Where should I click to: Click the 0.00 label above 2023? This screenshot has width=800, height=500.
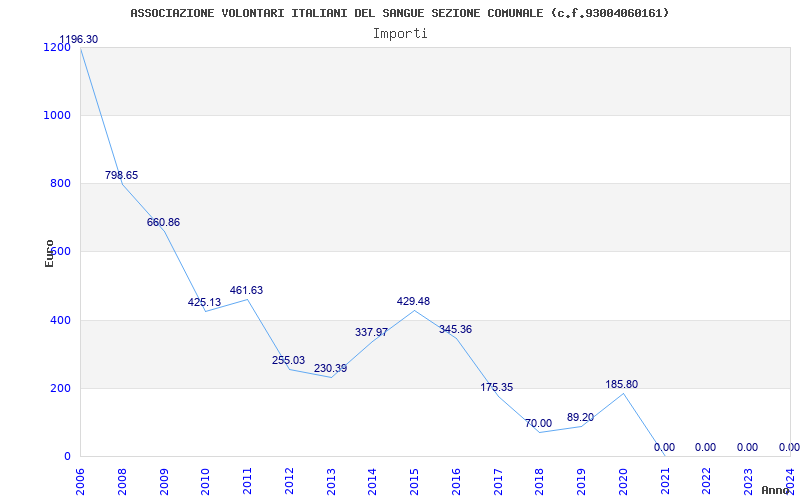[x=747, y=447]
